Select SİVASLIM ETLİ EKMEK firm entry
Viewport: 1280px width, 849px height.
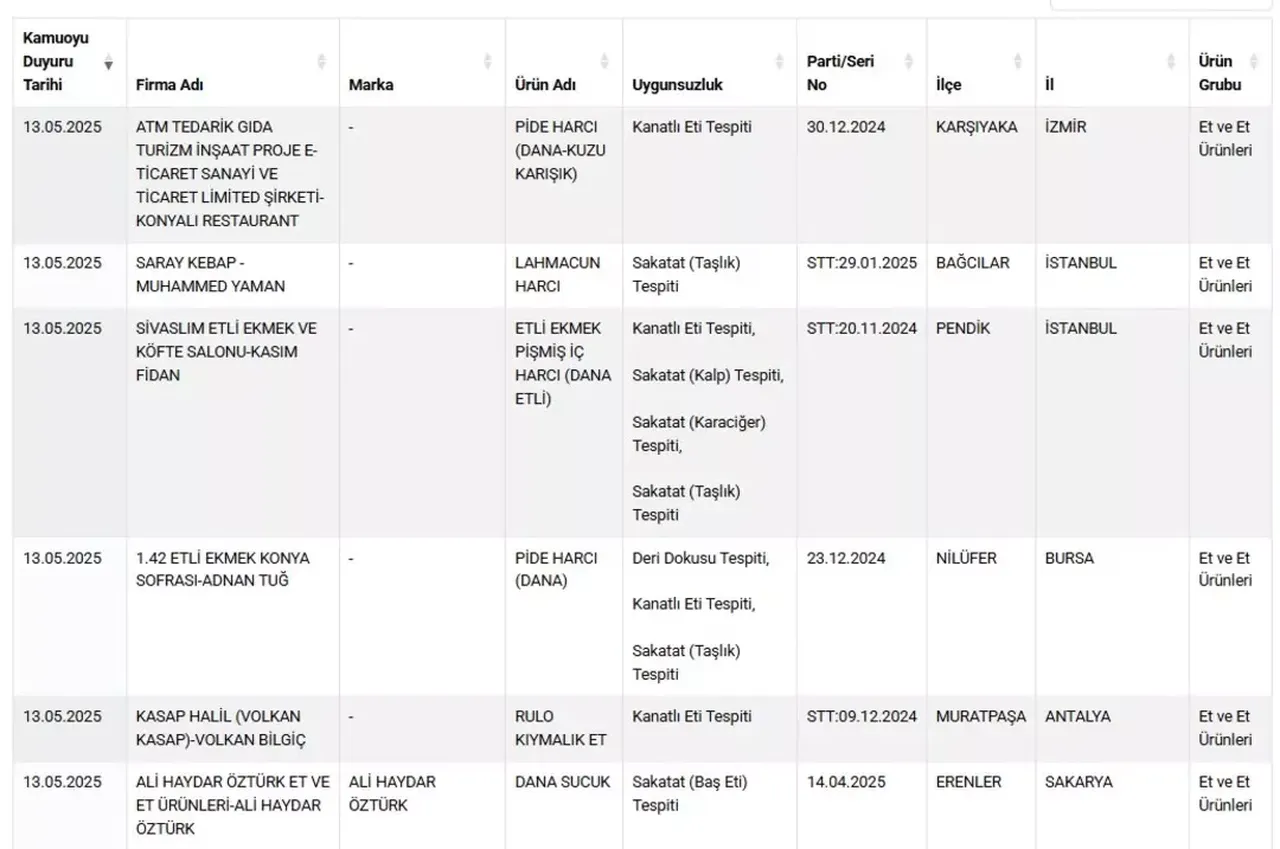point(226,351)
